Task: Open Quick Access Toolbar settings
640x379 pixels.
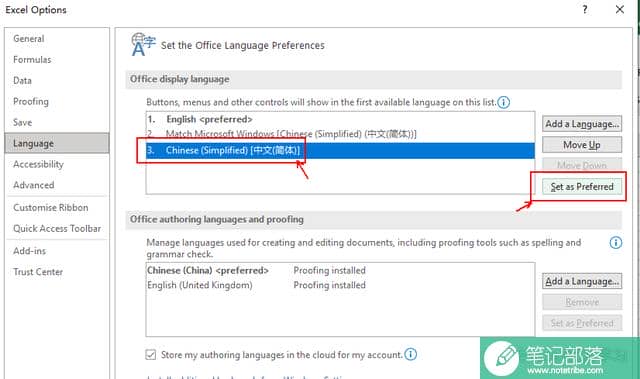Action: [x=57, y=228]
